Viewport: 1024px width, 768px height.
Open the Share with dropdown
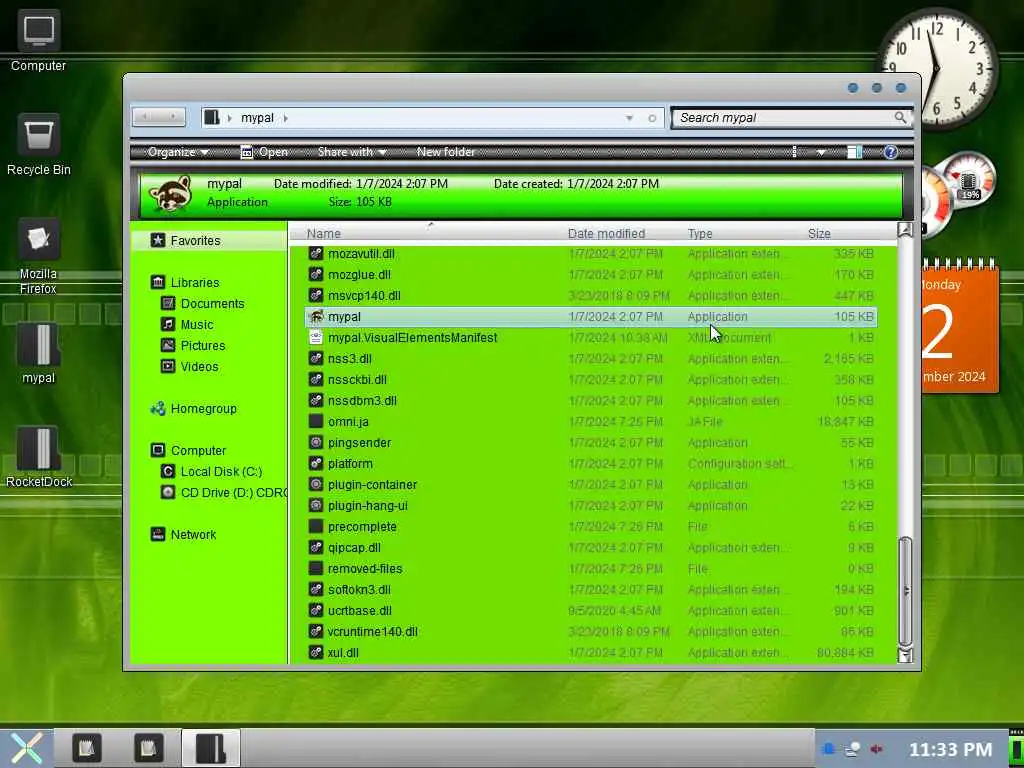coord(352,152)
